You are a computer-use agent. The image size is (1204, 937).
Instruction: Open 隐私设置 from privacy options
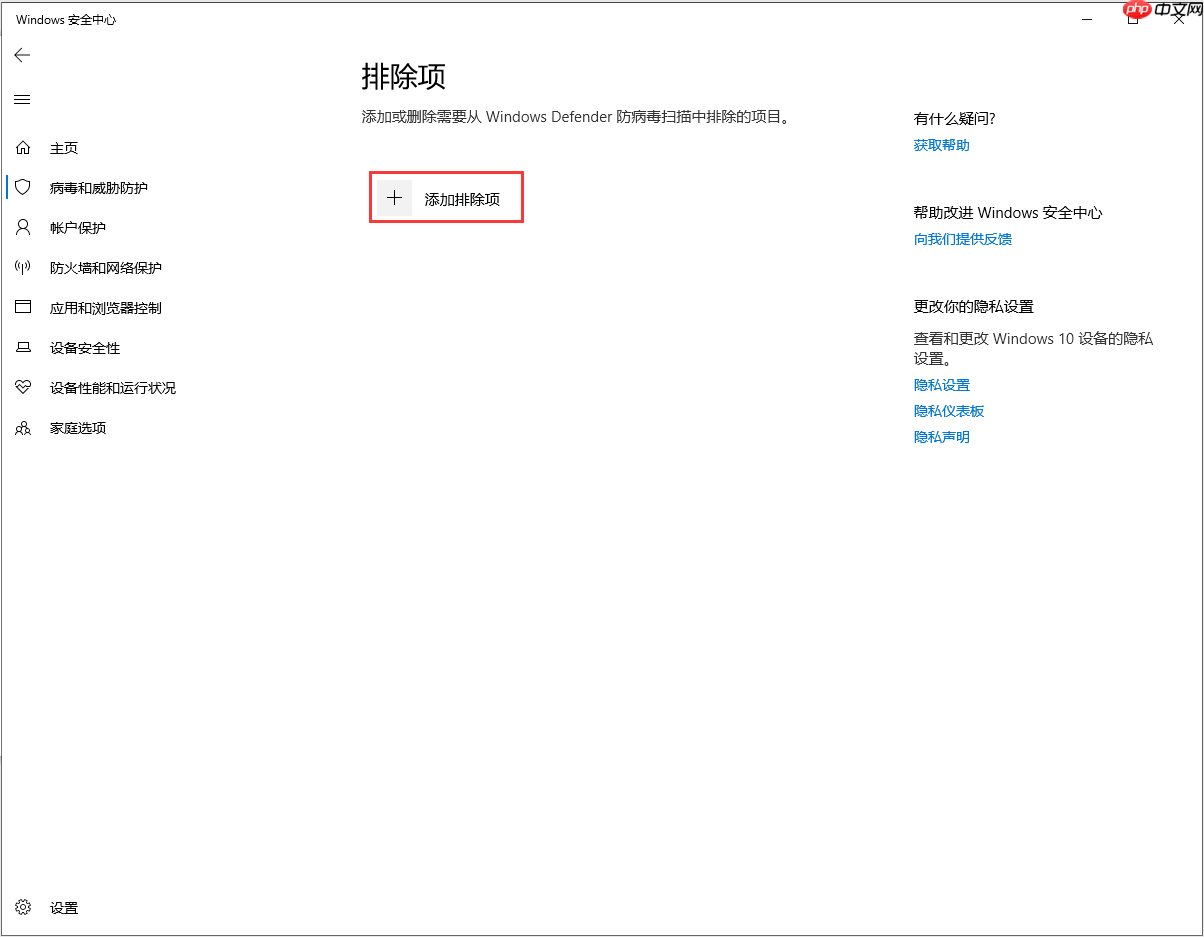point(941,384)
